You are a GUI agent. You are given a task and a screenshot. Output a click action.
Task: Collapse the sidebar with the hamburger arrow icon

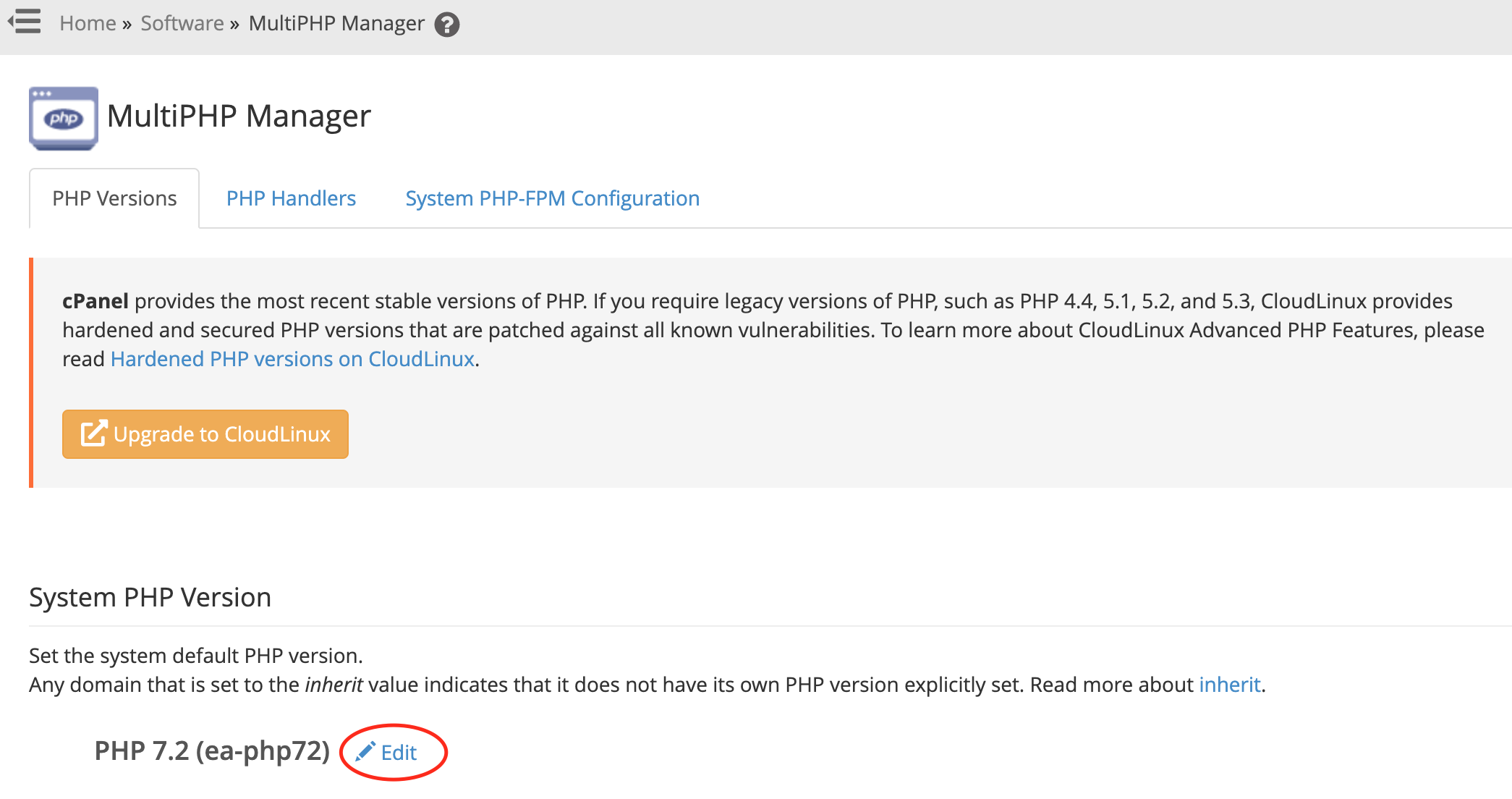tap(25, 22)
